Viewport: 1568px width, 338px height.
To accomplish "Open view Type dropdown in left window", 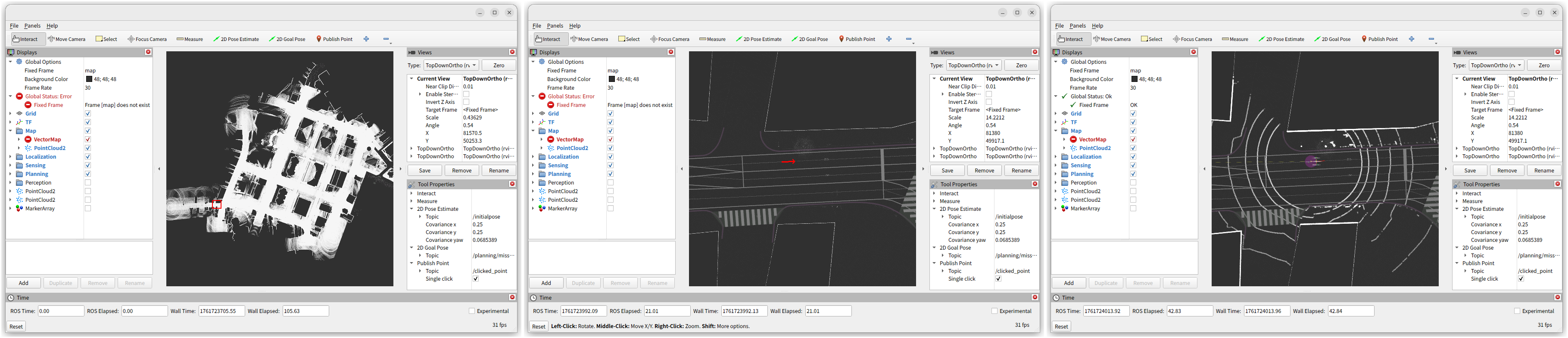I will (x=450, y=65).
